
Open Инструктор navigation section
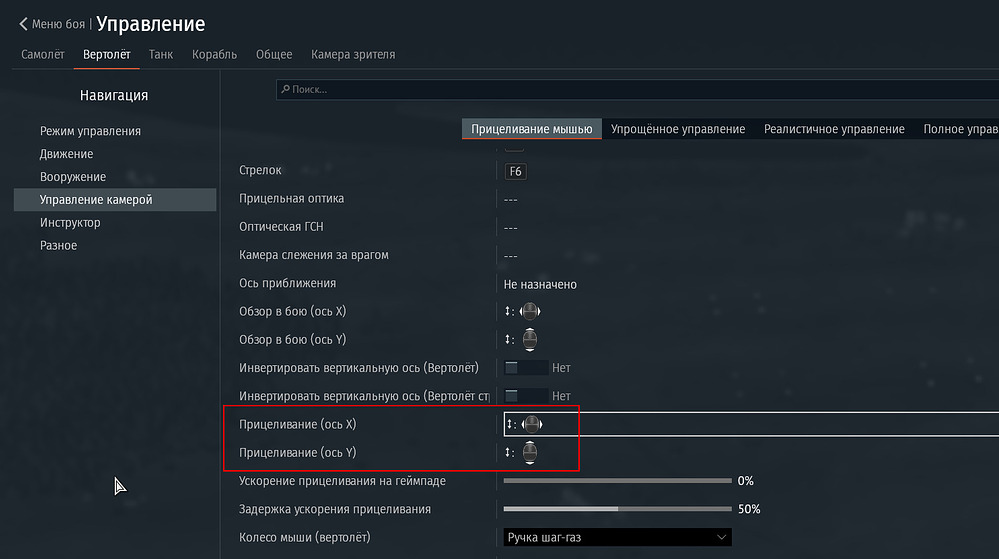70,222
